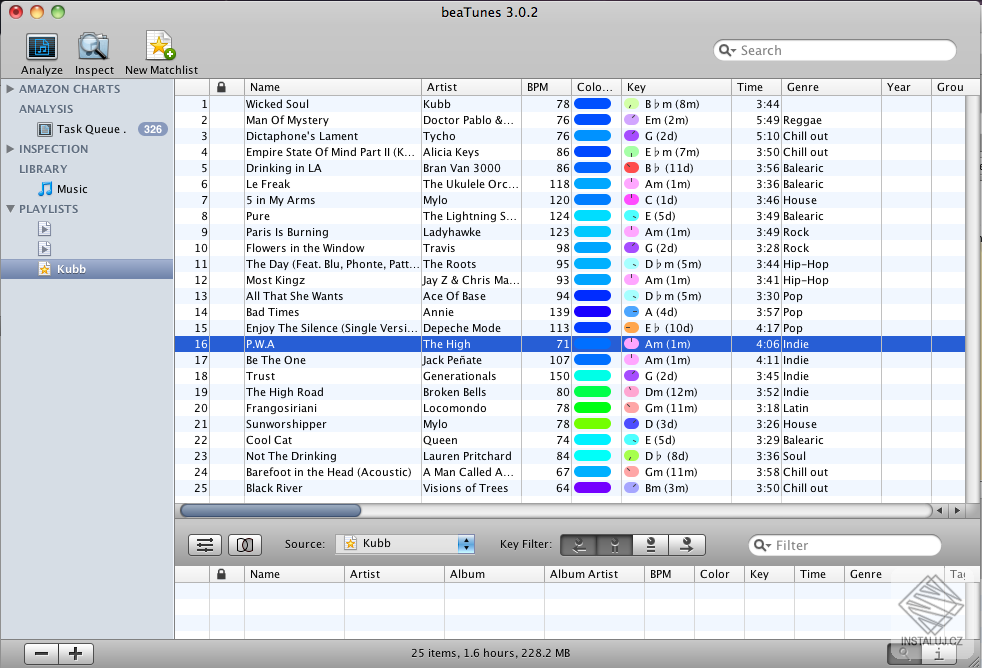982x668 pixels.
Task: Sort tracks by the BPM column
Action: pos(547,87)
